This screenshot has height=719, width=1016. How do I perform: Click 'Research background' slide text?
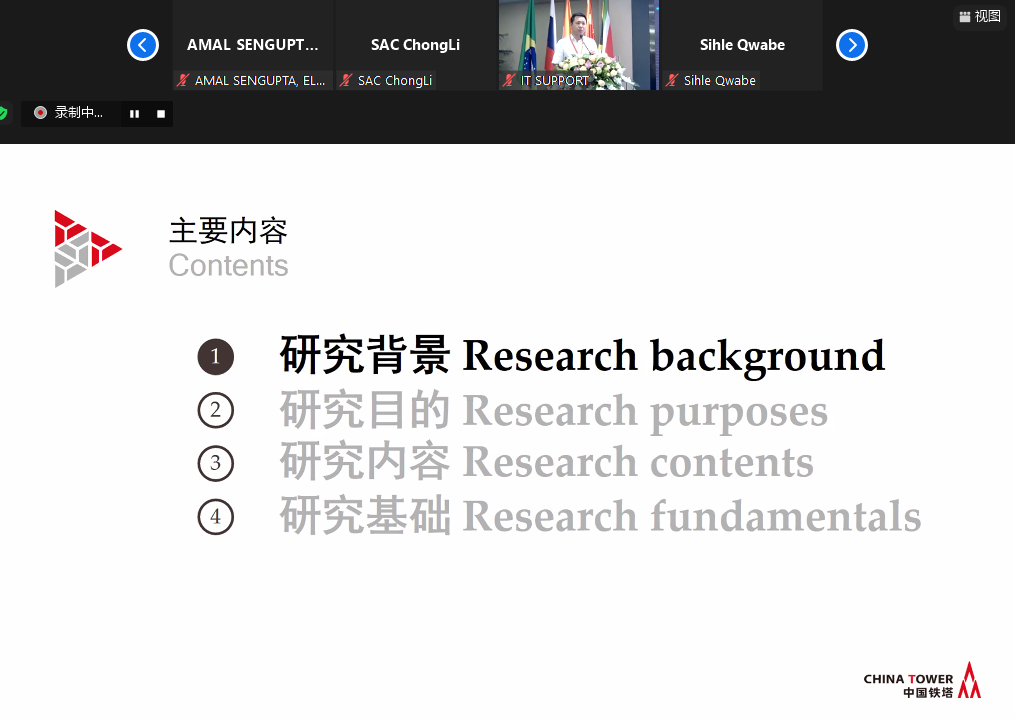point(673,356)
